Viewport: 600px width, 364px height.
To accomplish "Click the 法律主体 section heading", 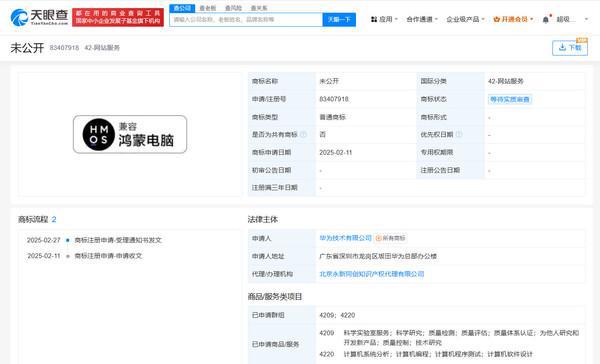I will pos(262,219).
